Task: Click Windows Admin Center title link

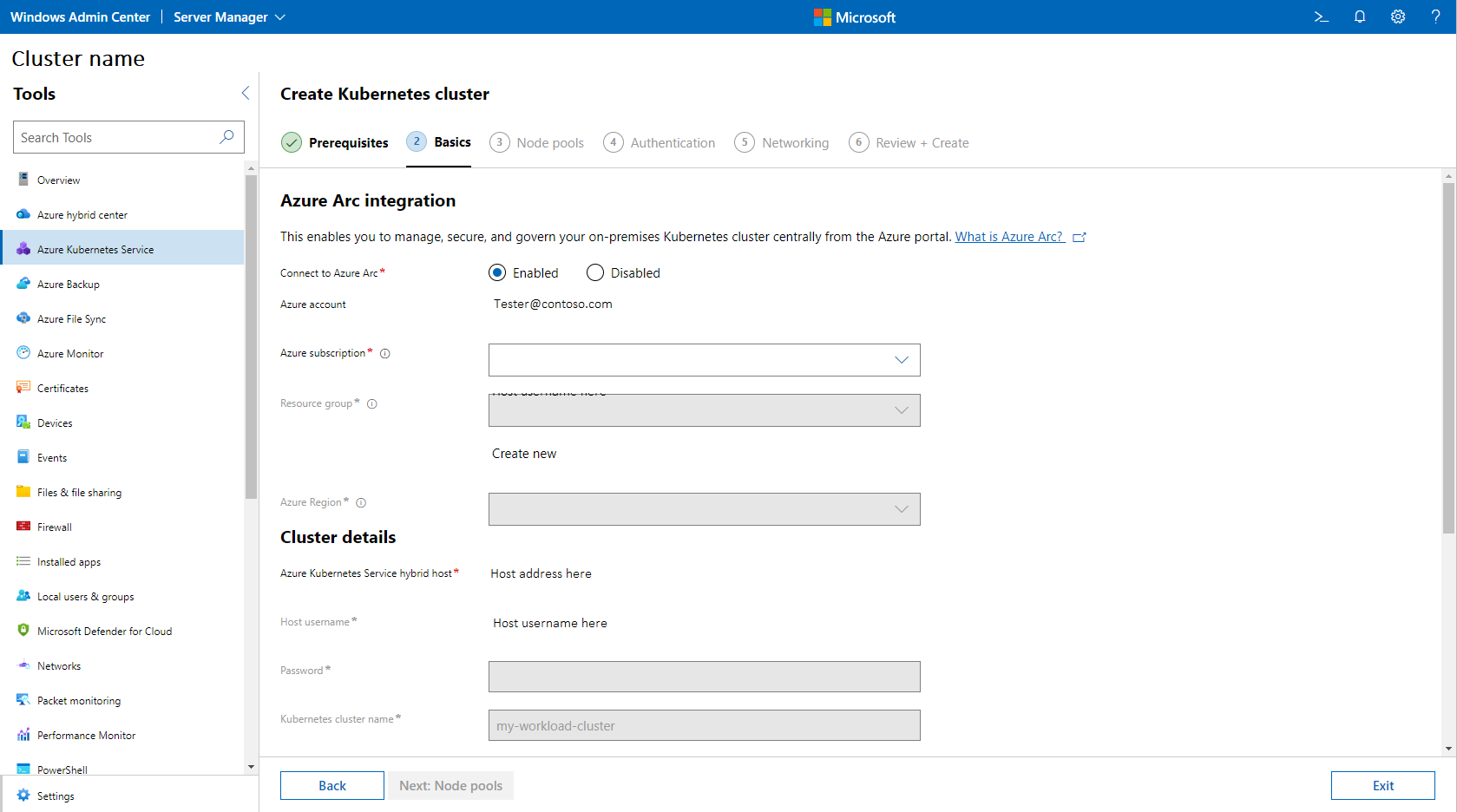Action: pyautogui.click(x=80, y=16)
